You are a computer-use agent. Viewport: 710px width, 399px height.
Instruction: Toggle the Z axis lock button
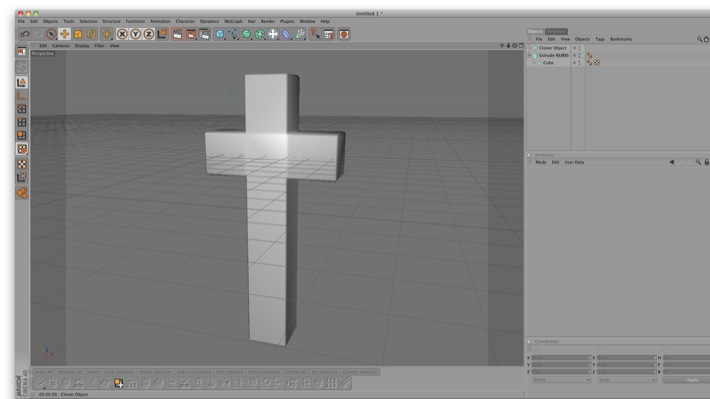click(x=149, y=34)
